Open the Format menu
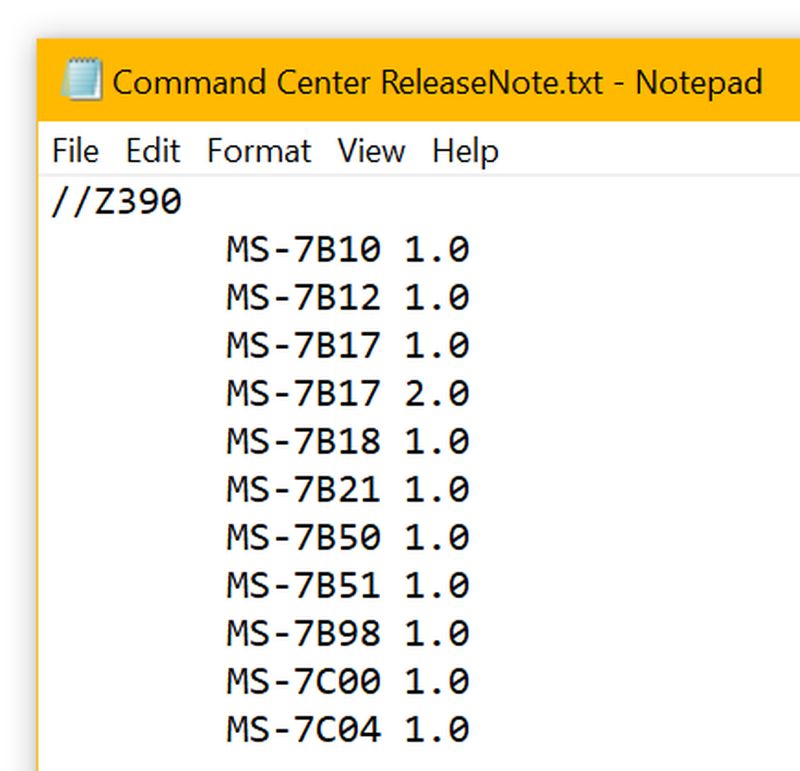Image resolution: width=800 pixels, height=771 pixels. tap(259, 151)
